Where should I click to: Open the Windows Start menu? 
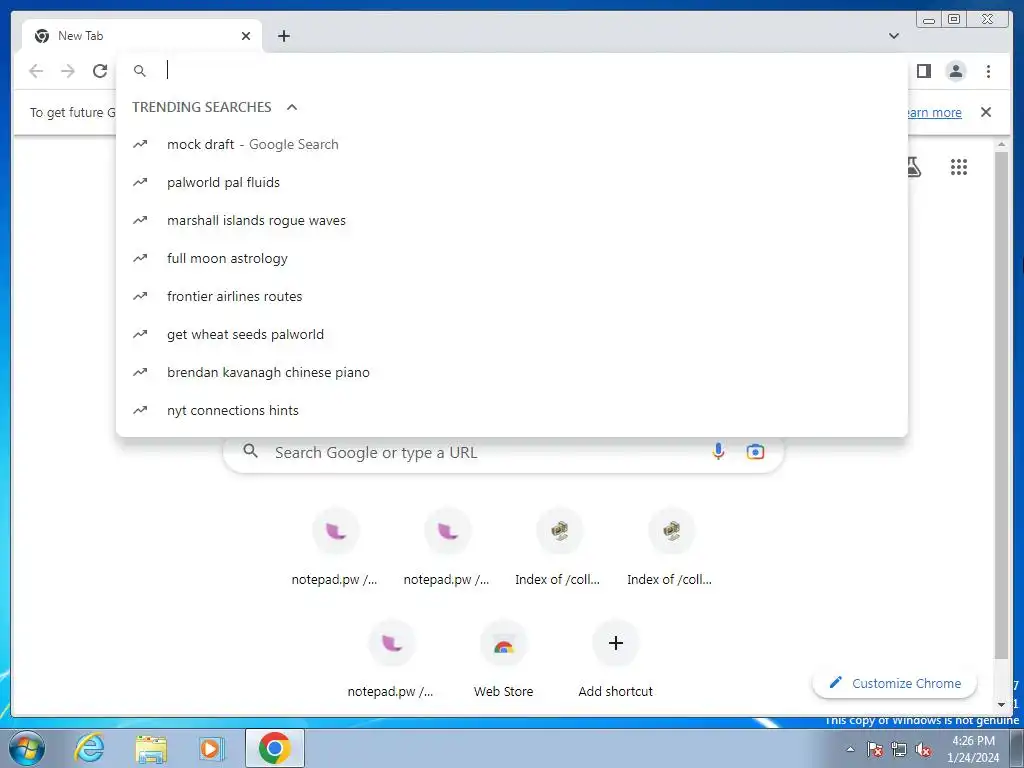click(x=26, y=748)
